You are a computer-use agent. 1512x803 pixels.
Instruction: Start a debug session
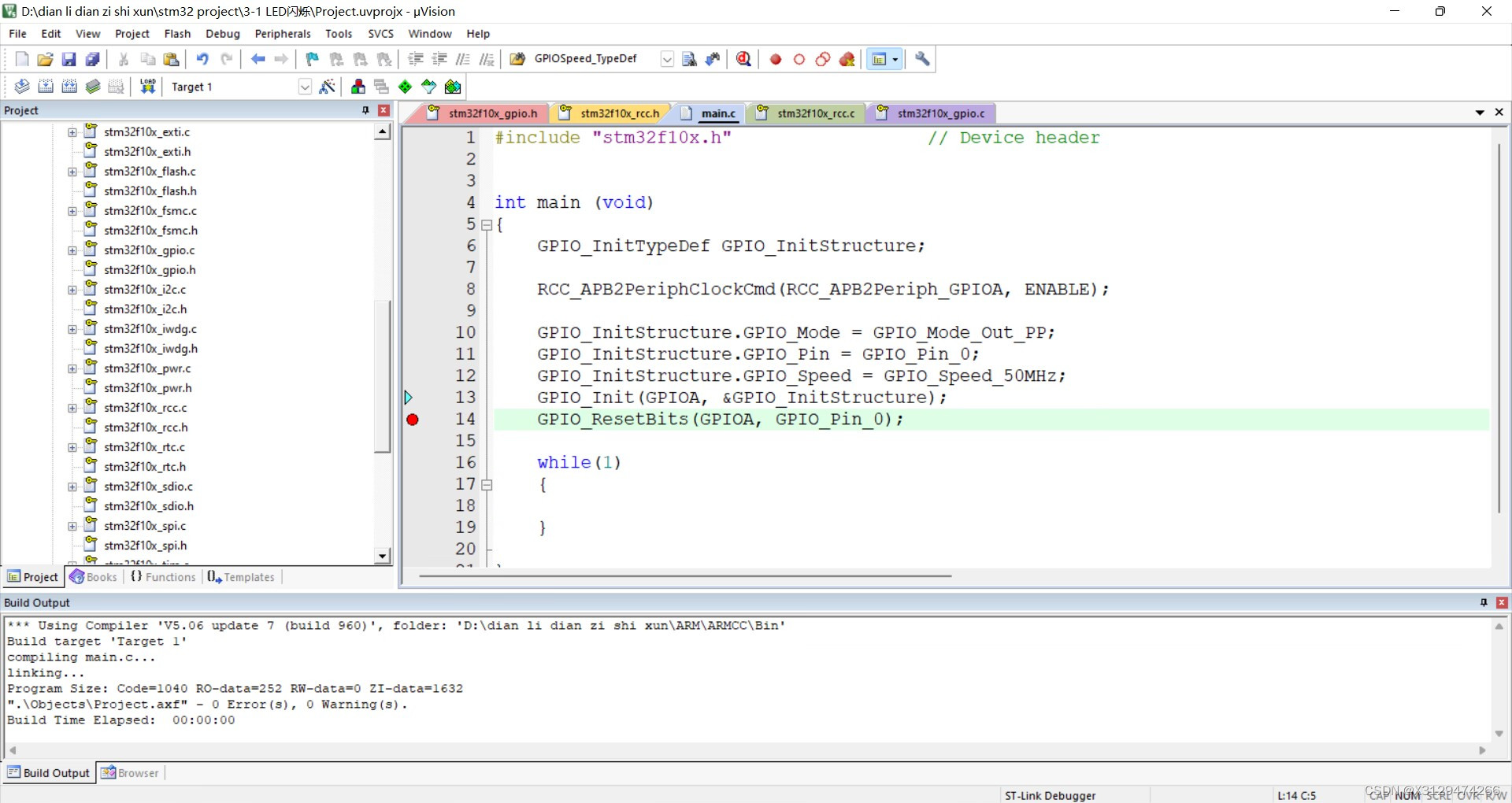743,59
